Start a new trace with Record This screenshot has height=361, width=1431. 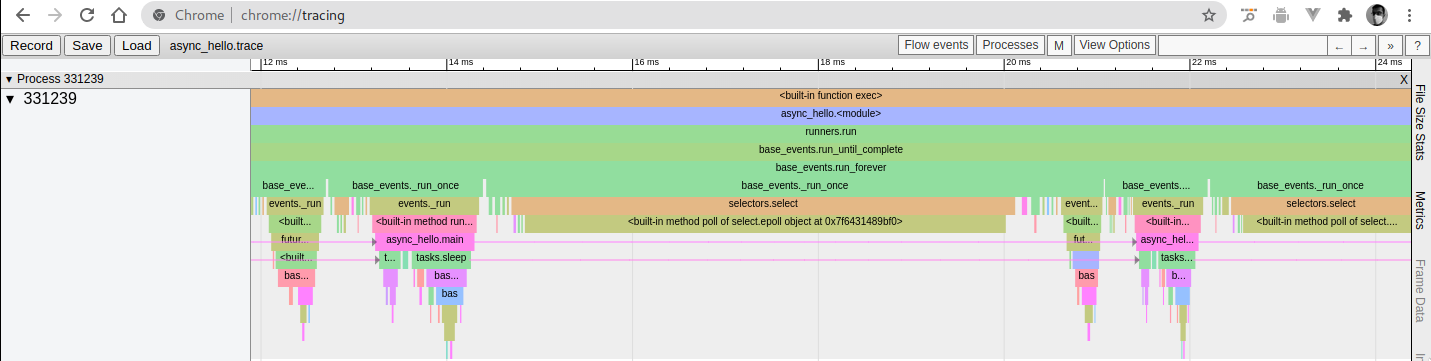31,45
